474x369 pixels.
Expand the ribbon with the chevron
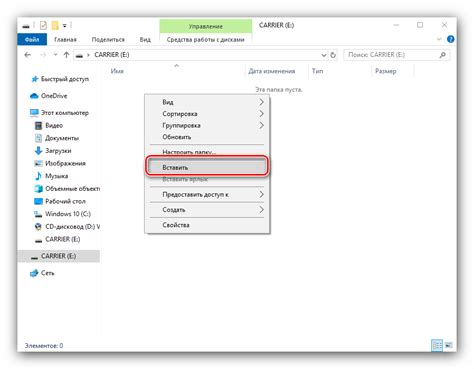click(x=439, y=39)
